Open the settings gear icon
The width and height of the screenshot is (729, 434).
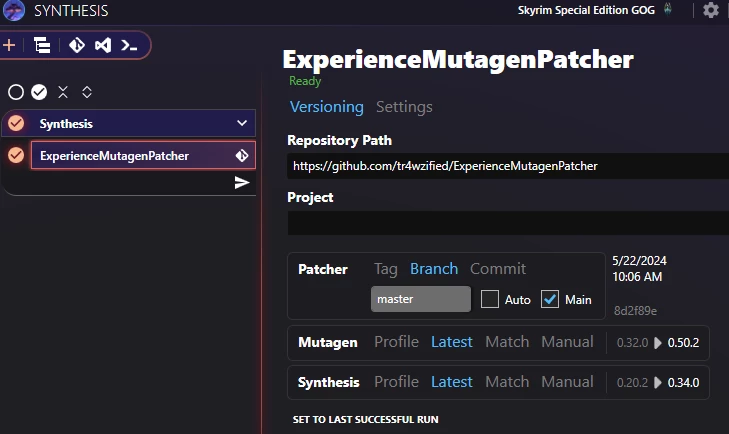click(x=710, y=10)
